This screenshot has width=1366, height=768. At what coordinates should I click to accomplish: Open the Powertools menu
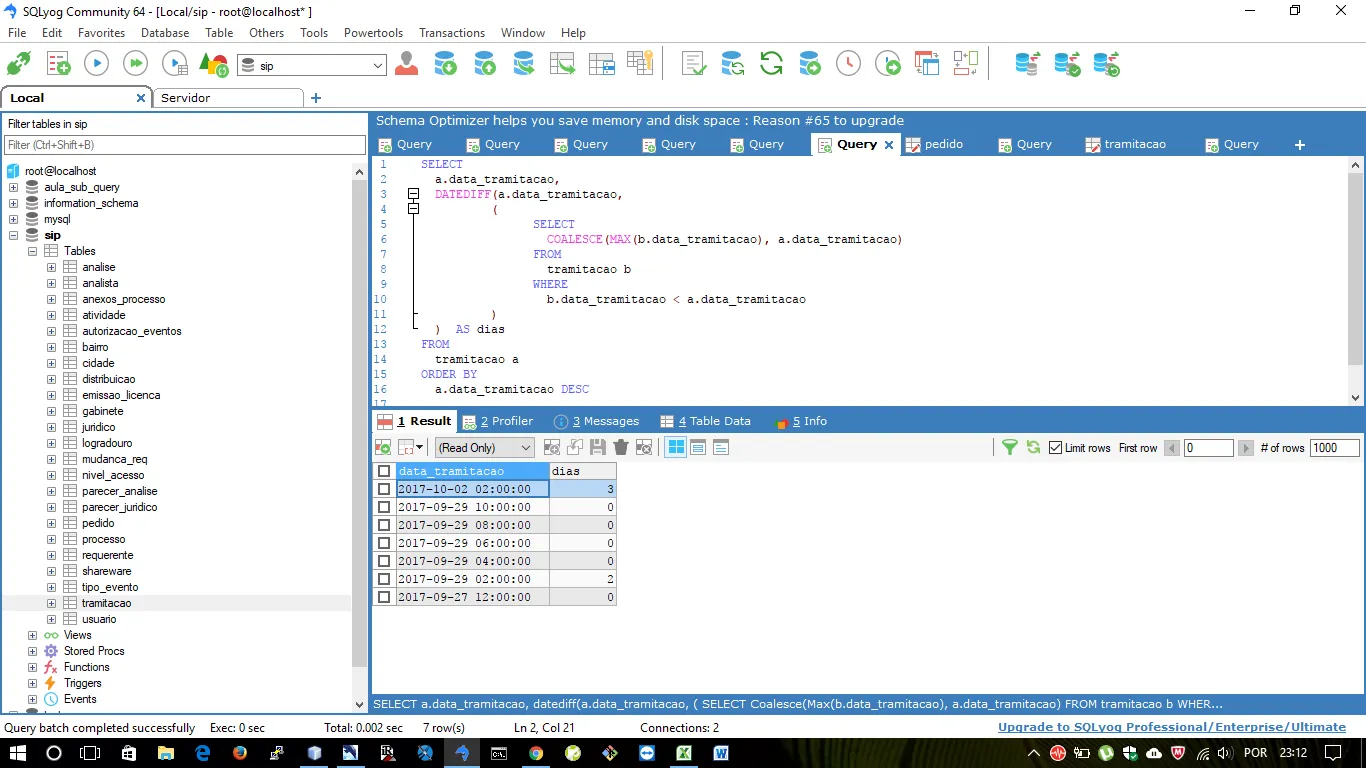point(372,33)
